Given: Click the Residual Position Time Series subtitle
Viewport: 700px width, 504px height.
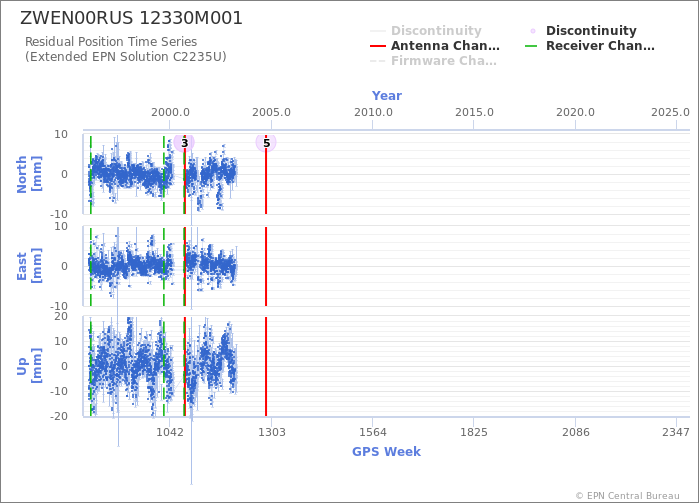Looking at the screenshot, I should [111, 42].
